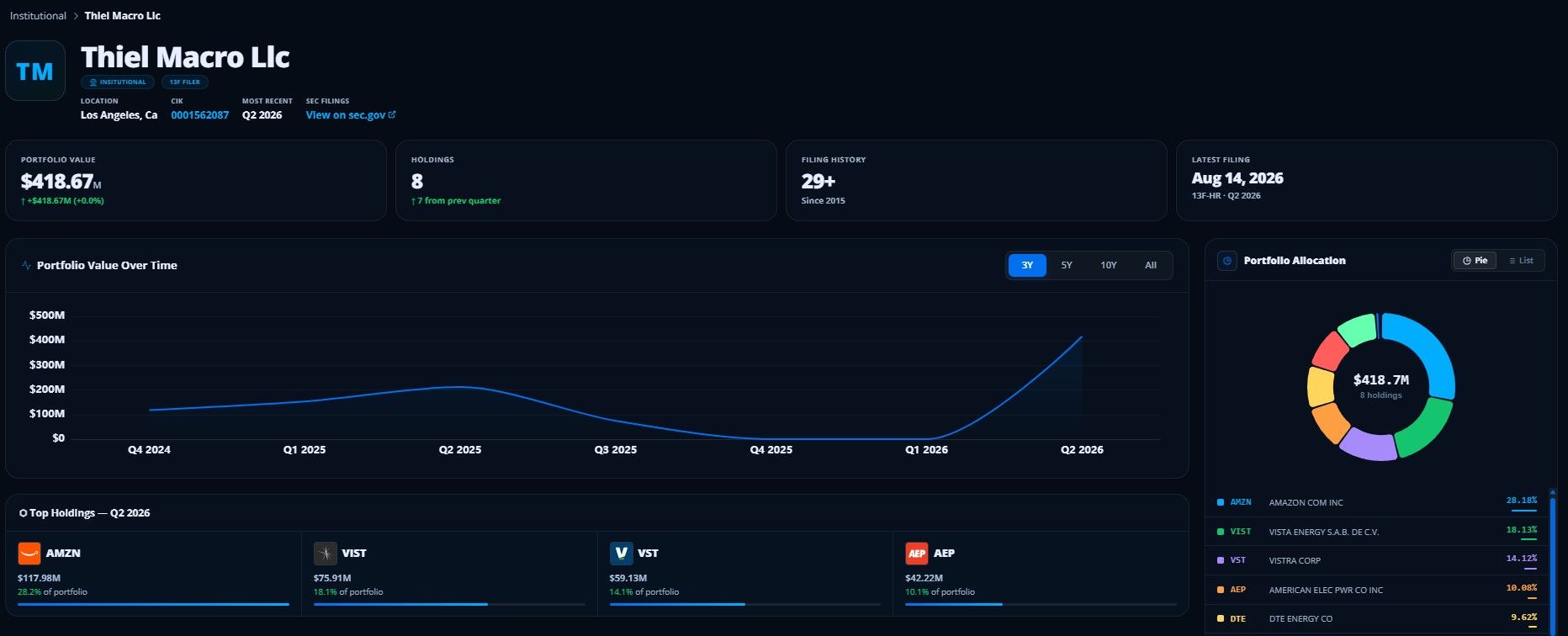Go to Institutional in the breadcrumb
1568x636 pixels.
click(38, 16)
